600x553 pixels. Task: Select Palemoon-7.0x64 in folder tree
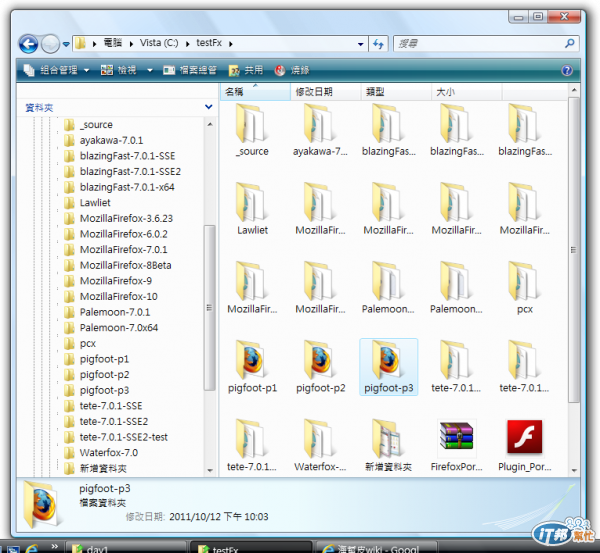coord(119,328)
